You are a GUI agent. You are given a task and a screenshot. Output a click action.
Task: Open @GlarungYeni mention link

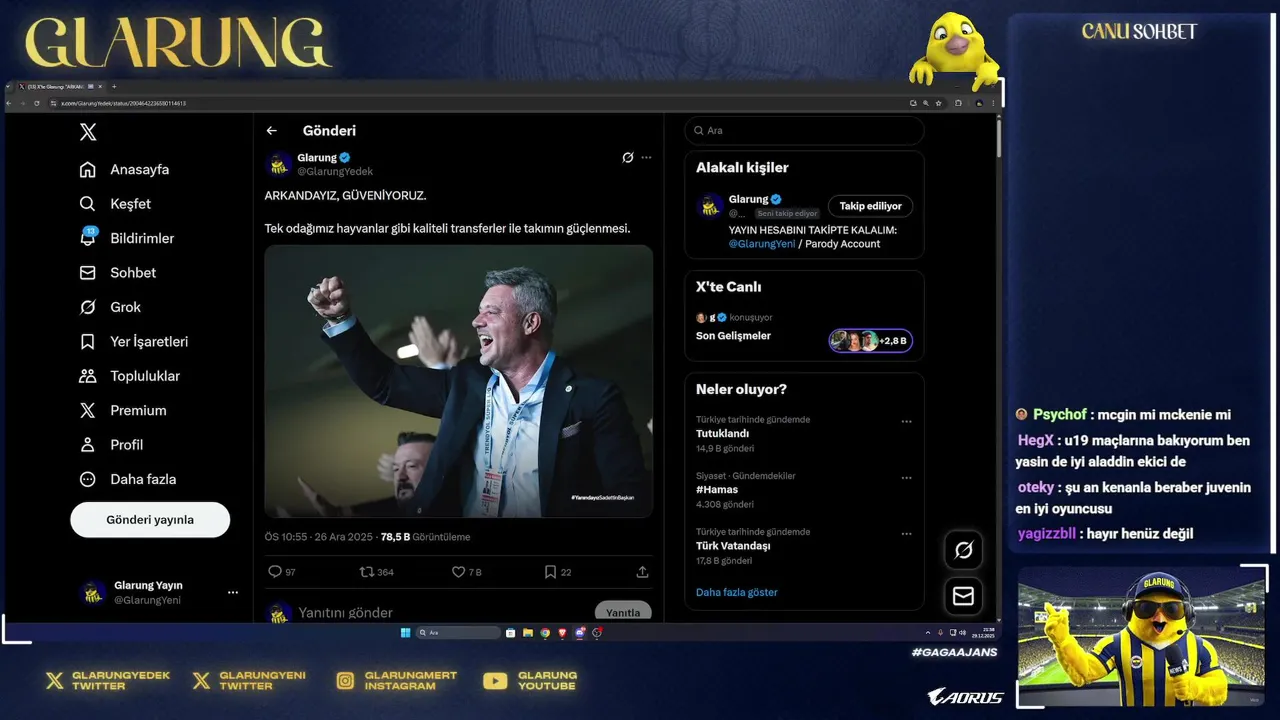pyautogui.click(x=762, y=244)
